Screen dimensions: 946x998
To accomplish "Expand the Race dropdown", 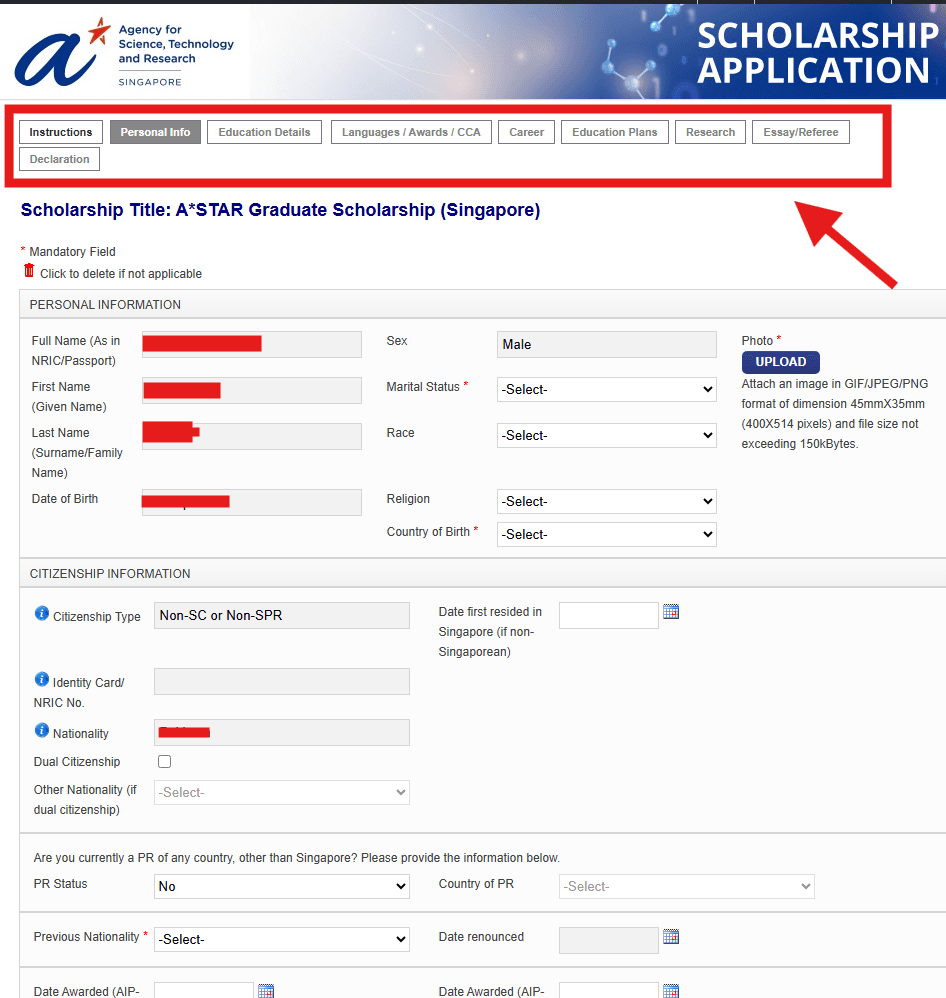I will coord(607,435).
